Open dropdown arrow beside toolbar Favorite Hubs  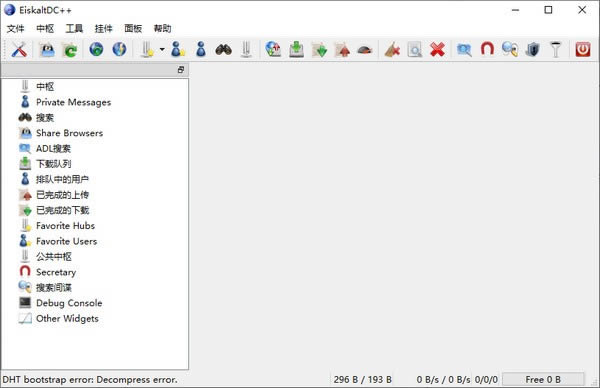[x=162, y=50]
